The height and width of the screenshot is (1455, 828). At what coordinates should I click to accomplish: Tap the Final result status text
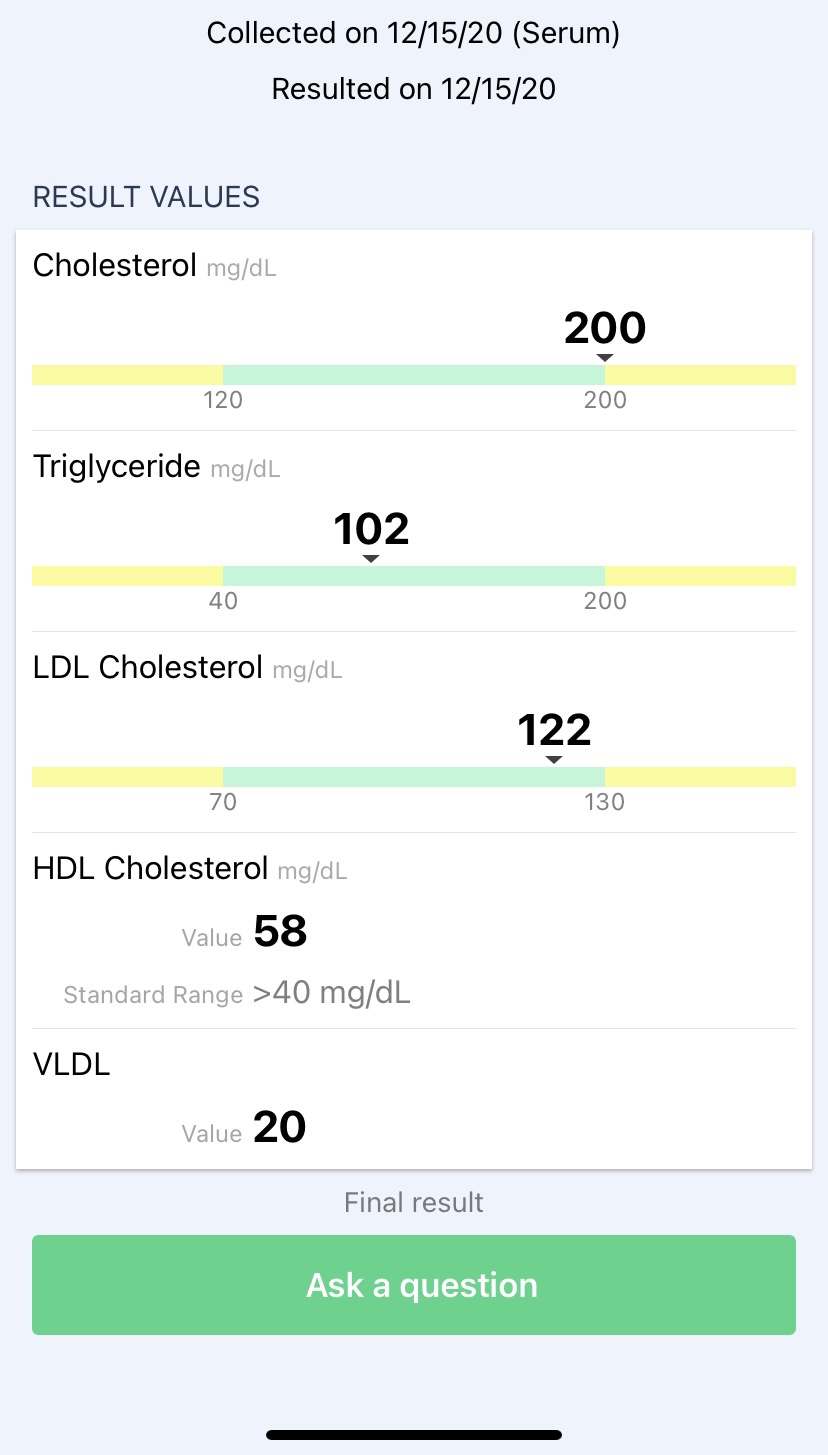(414, 1202)
